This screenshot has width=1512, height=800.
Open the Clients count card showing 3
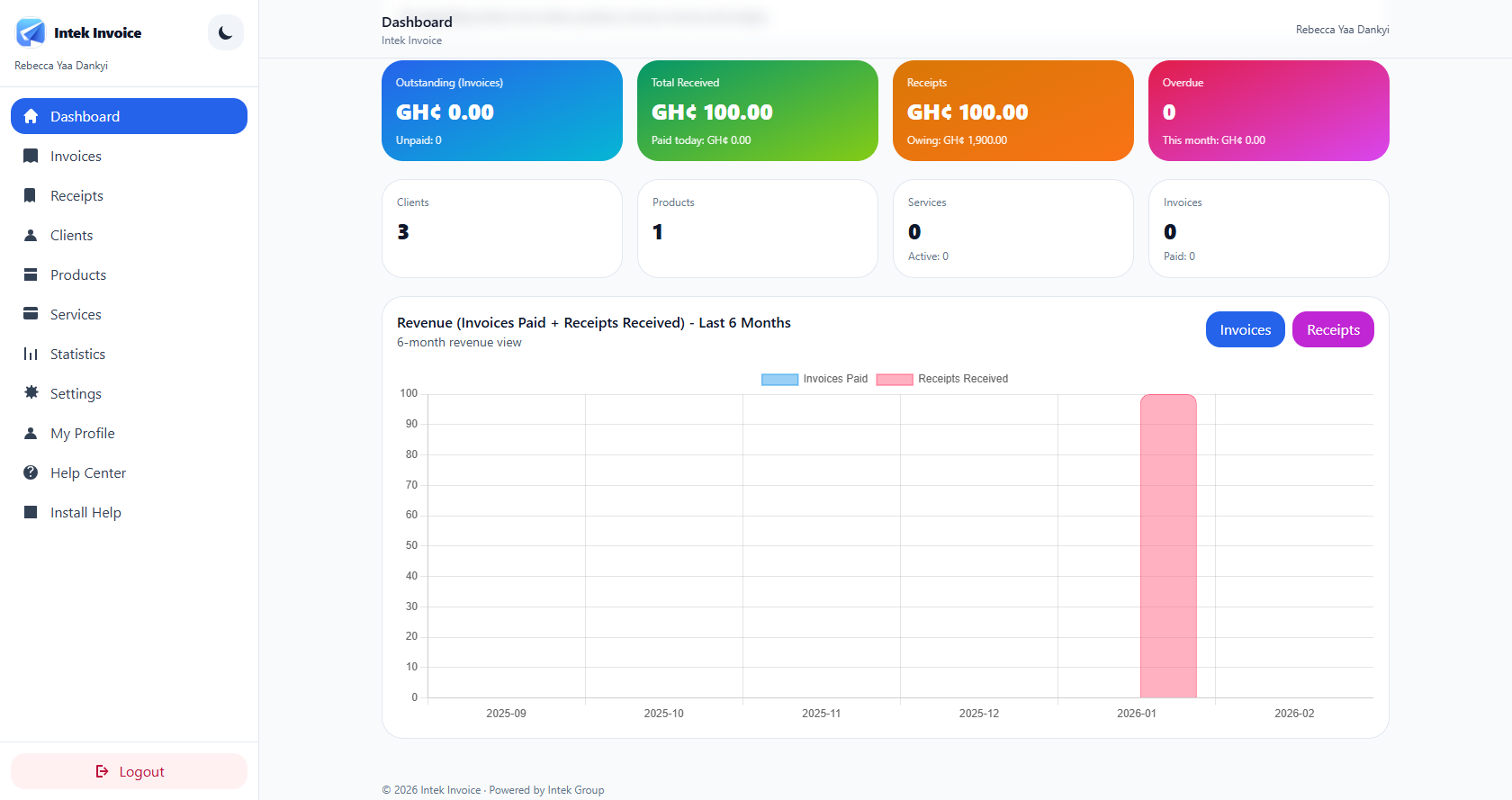pos(502,229)
